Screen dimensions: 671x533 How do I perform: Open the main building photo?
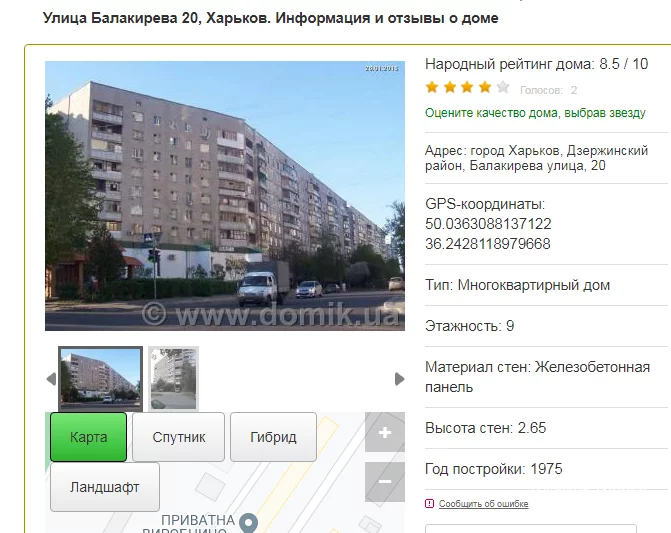pyautogui.click(x=225, y=196)
